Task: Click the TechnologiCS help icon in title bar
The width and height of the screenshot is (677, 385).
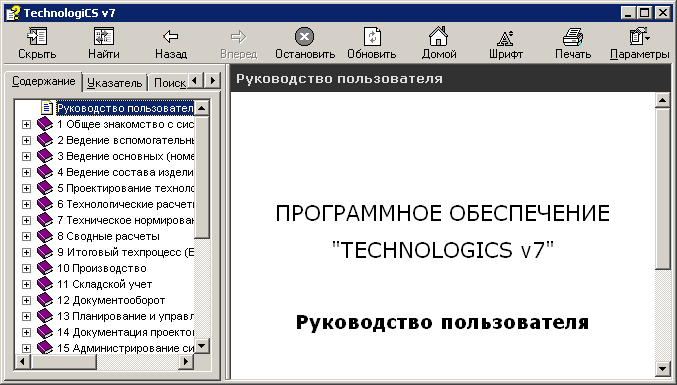Action: click(x=13, y=13)
